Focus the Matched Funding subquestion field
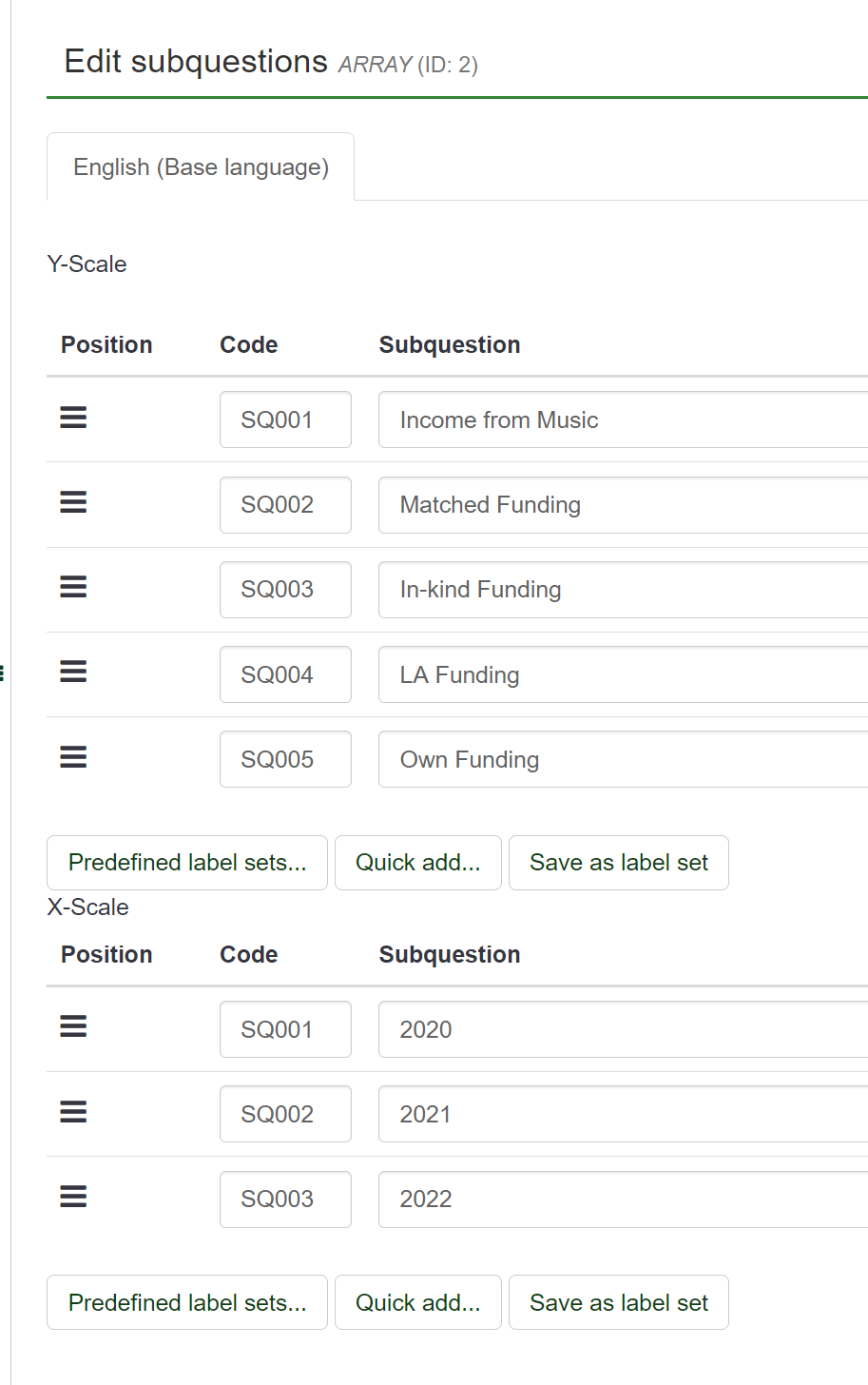 623,505
